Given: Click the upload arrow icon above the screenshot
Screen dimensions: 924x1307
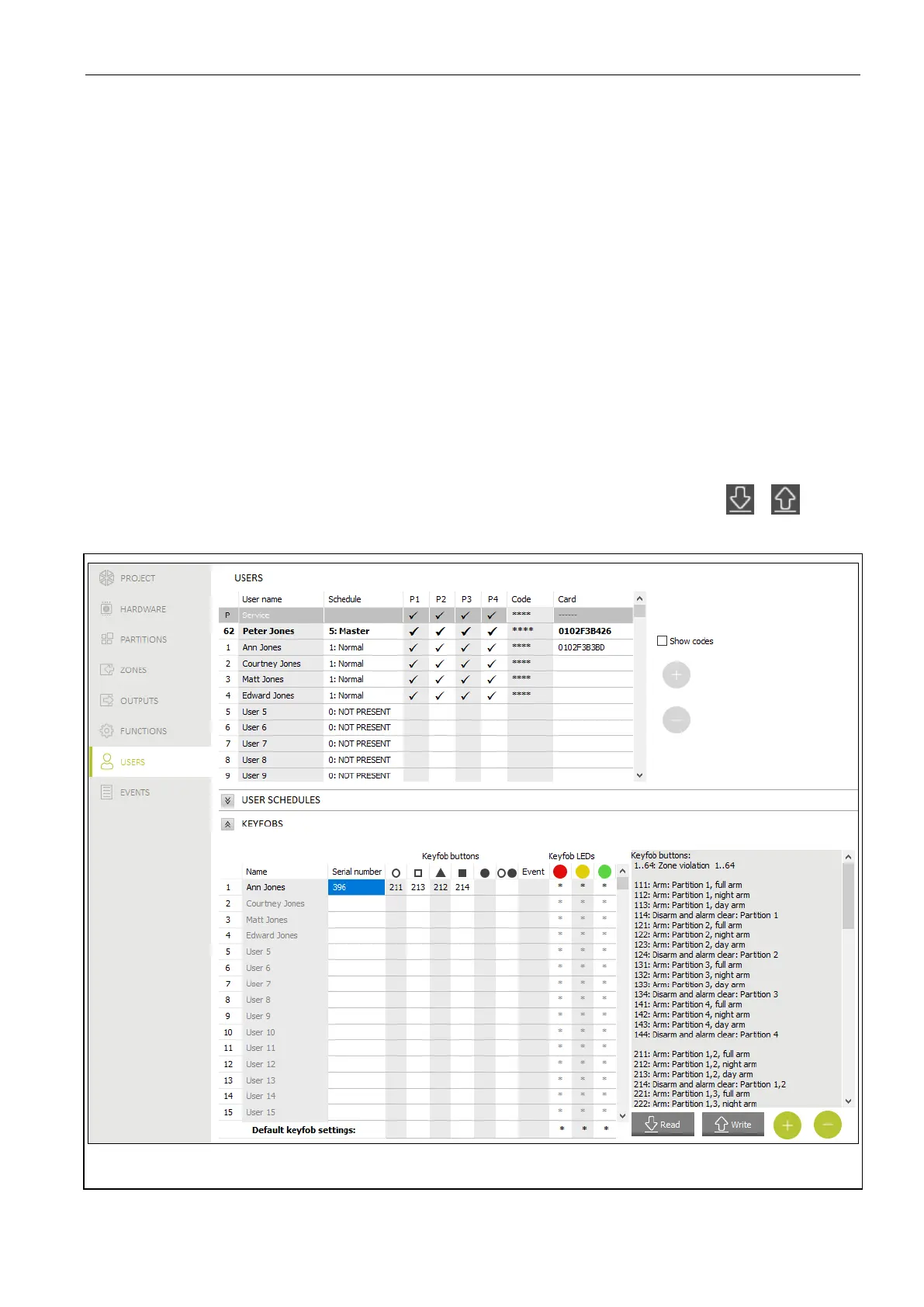Looking at the screenshot, I should pyautogui.click(x=785, y=499).
